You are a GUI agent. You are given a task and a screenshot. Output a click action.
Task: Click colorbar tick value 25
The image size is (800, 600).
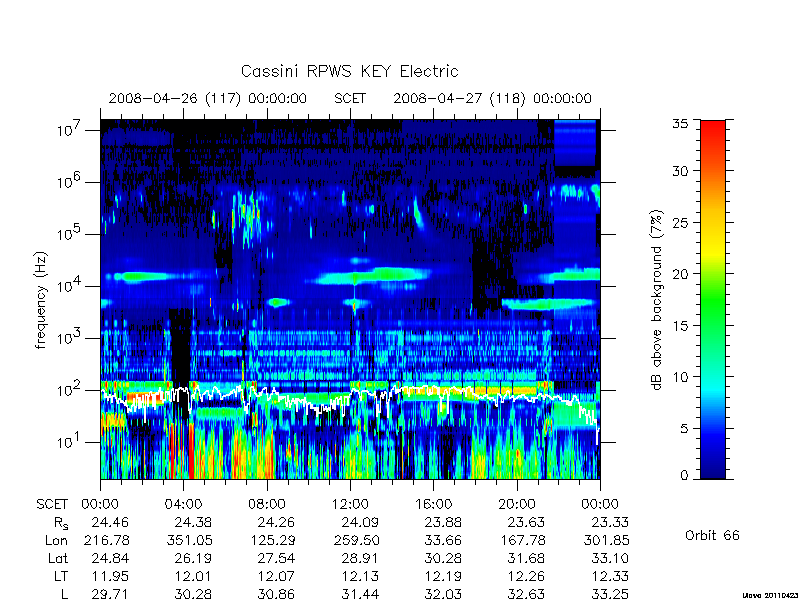[680, 222]
